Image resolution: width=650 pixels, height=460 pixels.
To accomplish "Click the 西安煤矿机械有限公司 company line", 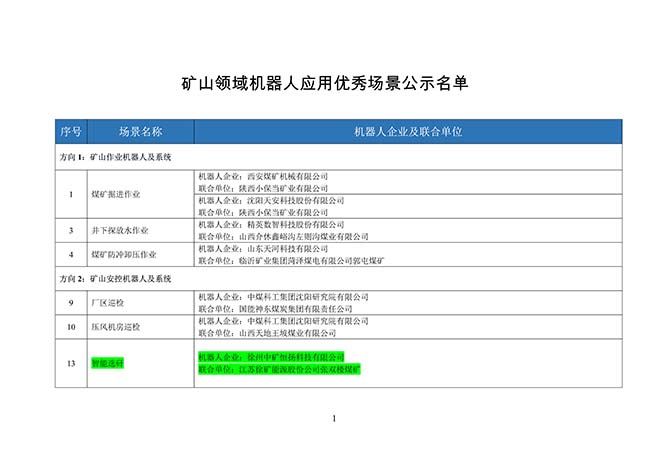I will tap(264, 176).
